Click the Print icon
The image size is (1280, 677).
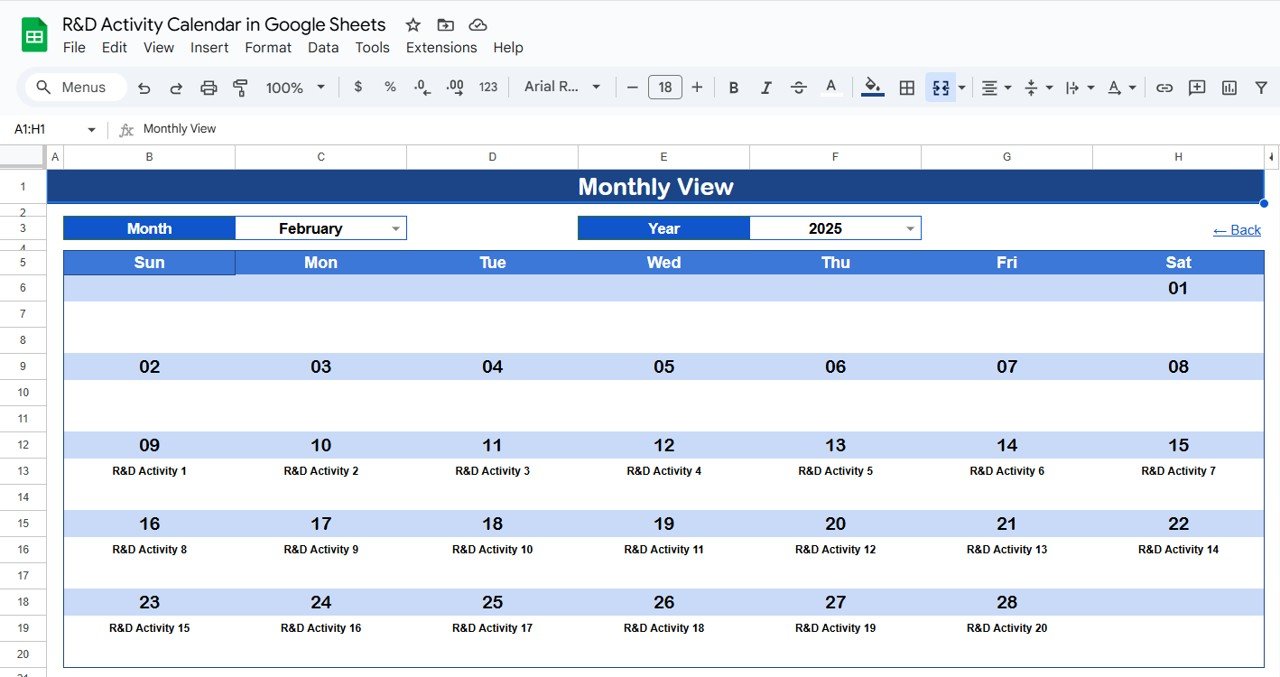coord(209,87)
